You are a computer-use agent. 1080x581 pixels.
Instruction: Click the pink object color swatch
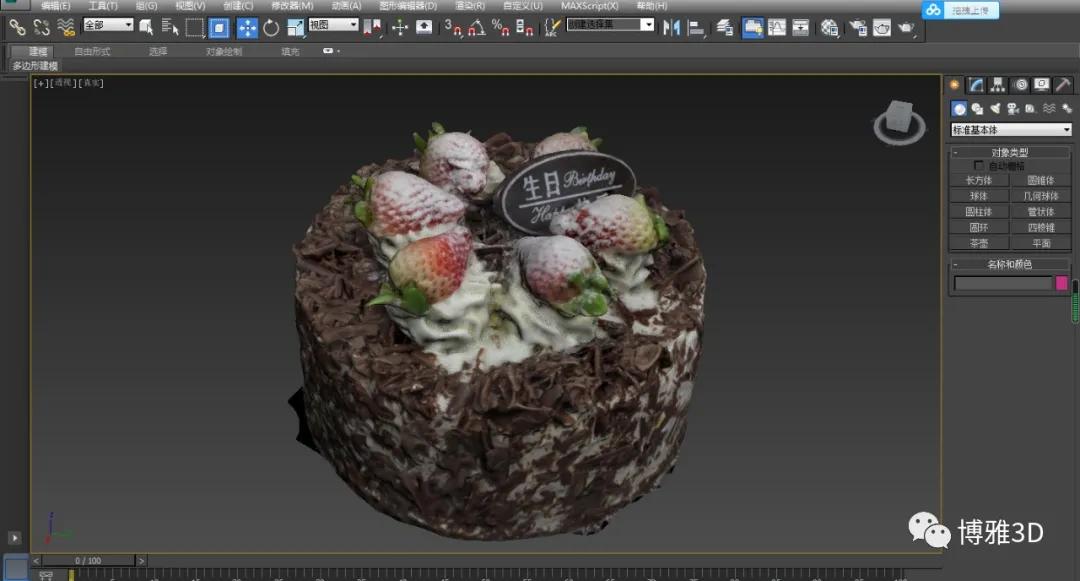click(x=1062, y=283)
